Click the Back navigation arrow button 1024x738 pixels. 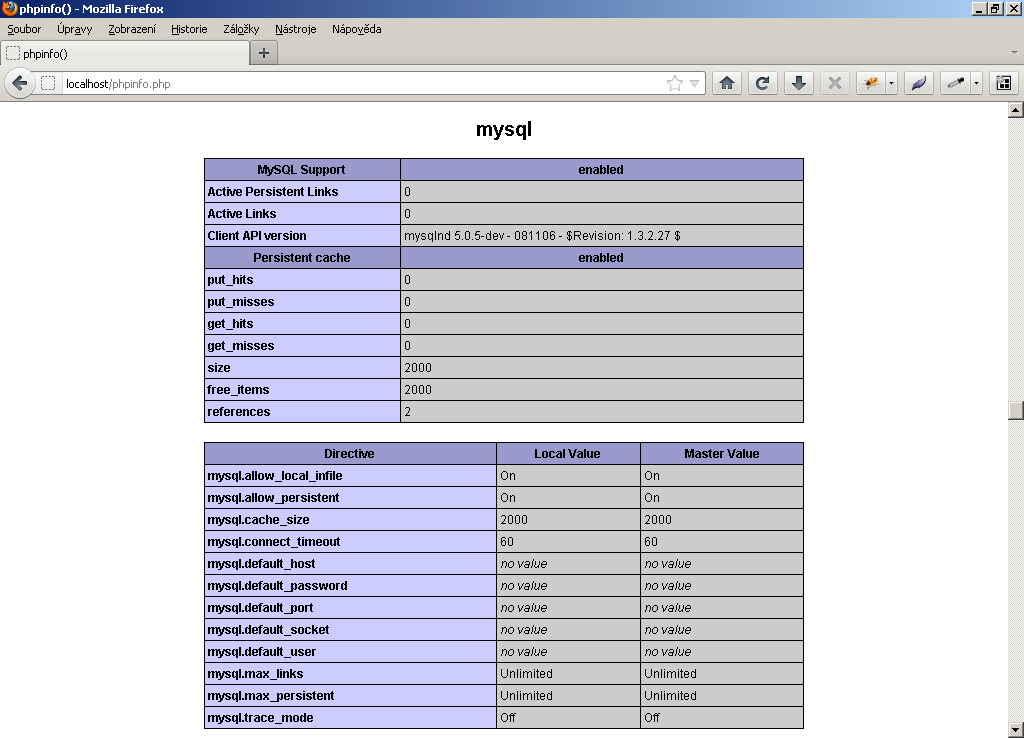click(19, 83)
